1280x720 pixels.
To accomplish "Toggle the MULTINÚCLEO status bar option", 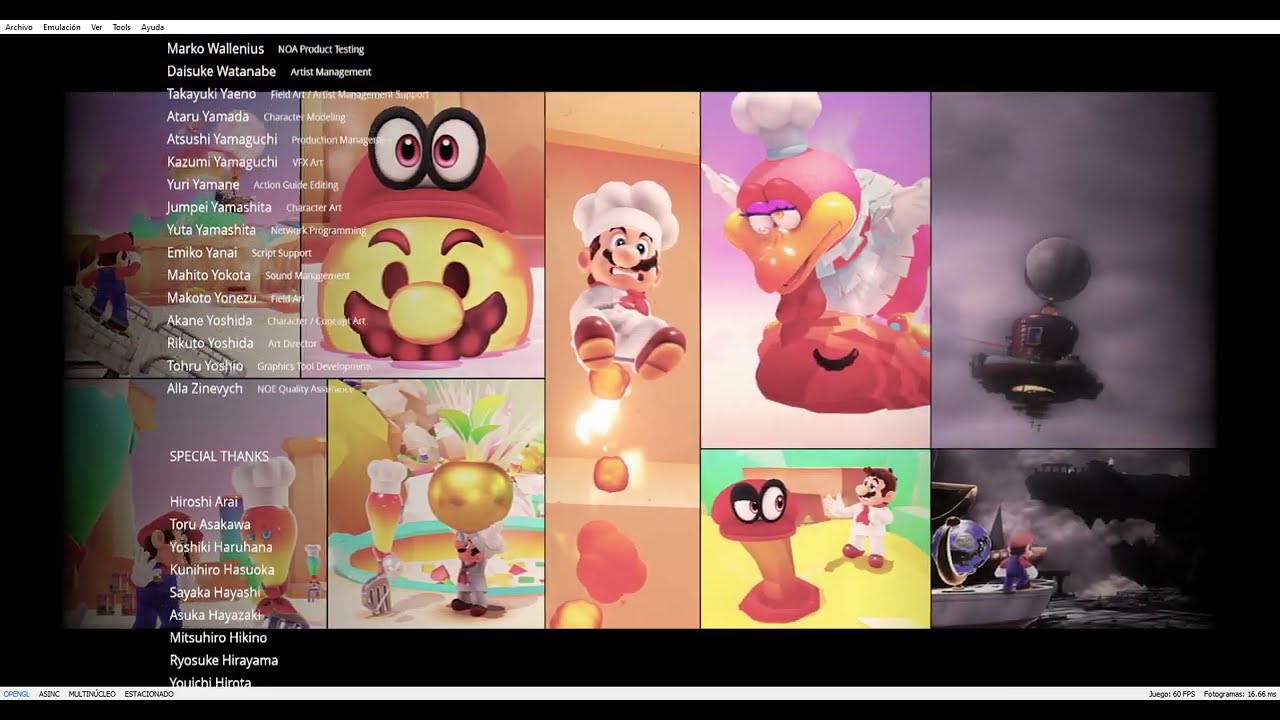I will [x=92, y=693].
